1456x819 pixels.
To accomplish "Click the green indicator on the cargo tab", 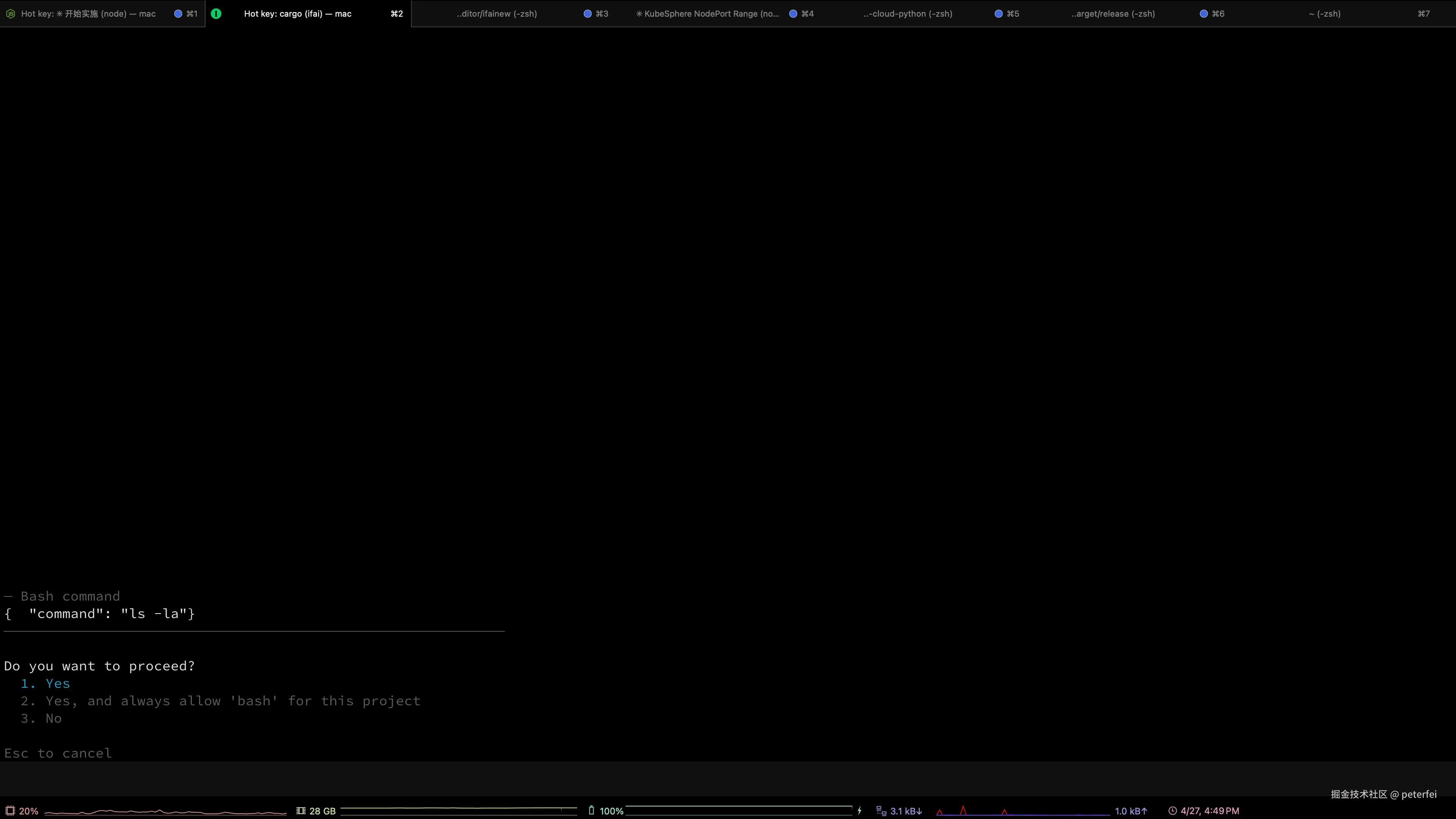I will [x=216, y=14].
